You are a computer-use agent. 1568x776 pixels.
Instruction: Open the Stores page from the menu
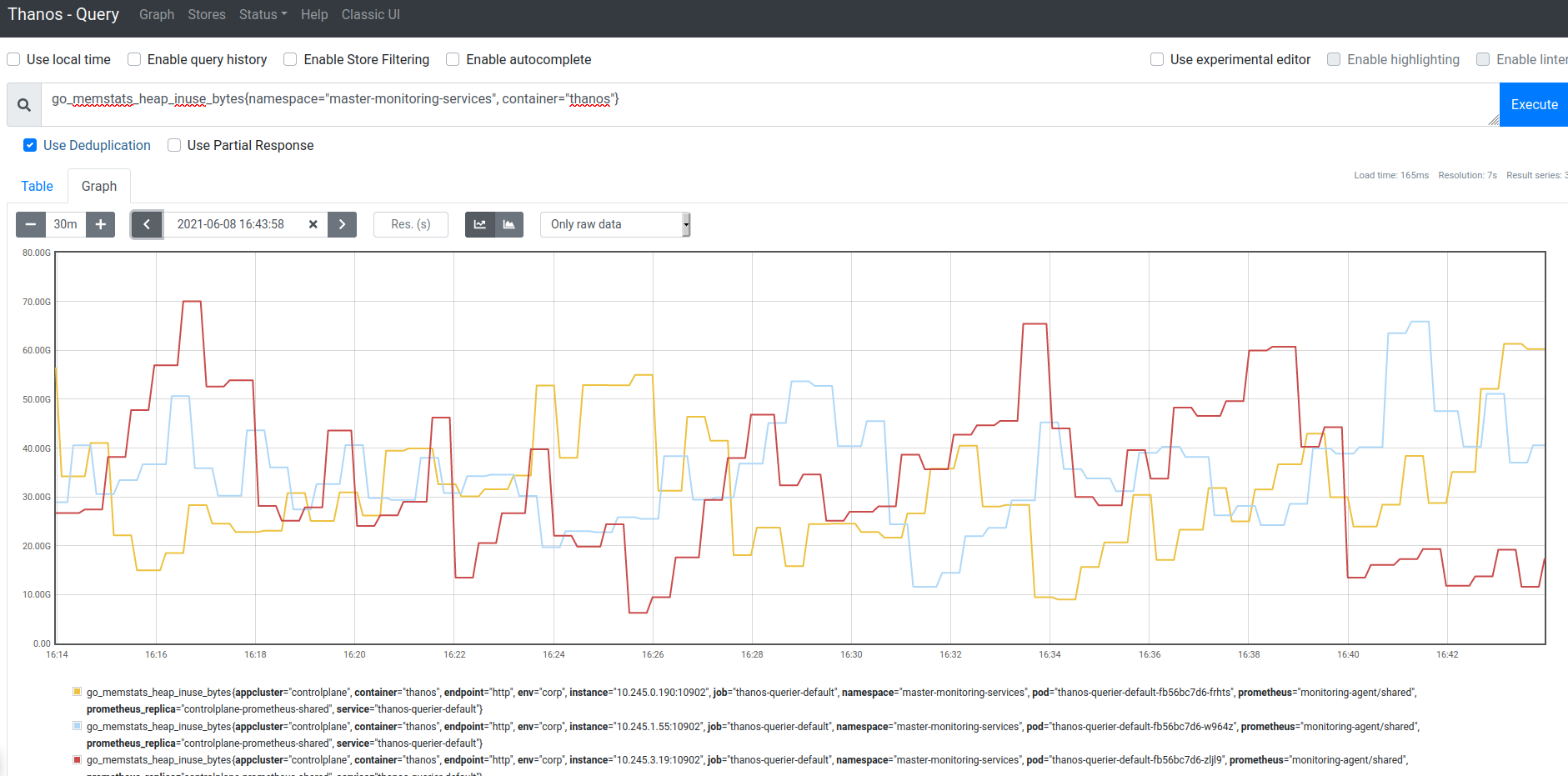click(x=206, y=14)
